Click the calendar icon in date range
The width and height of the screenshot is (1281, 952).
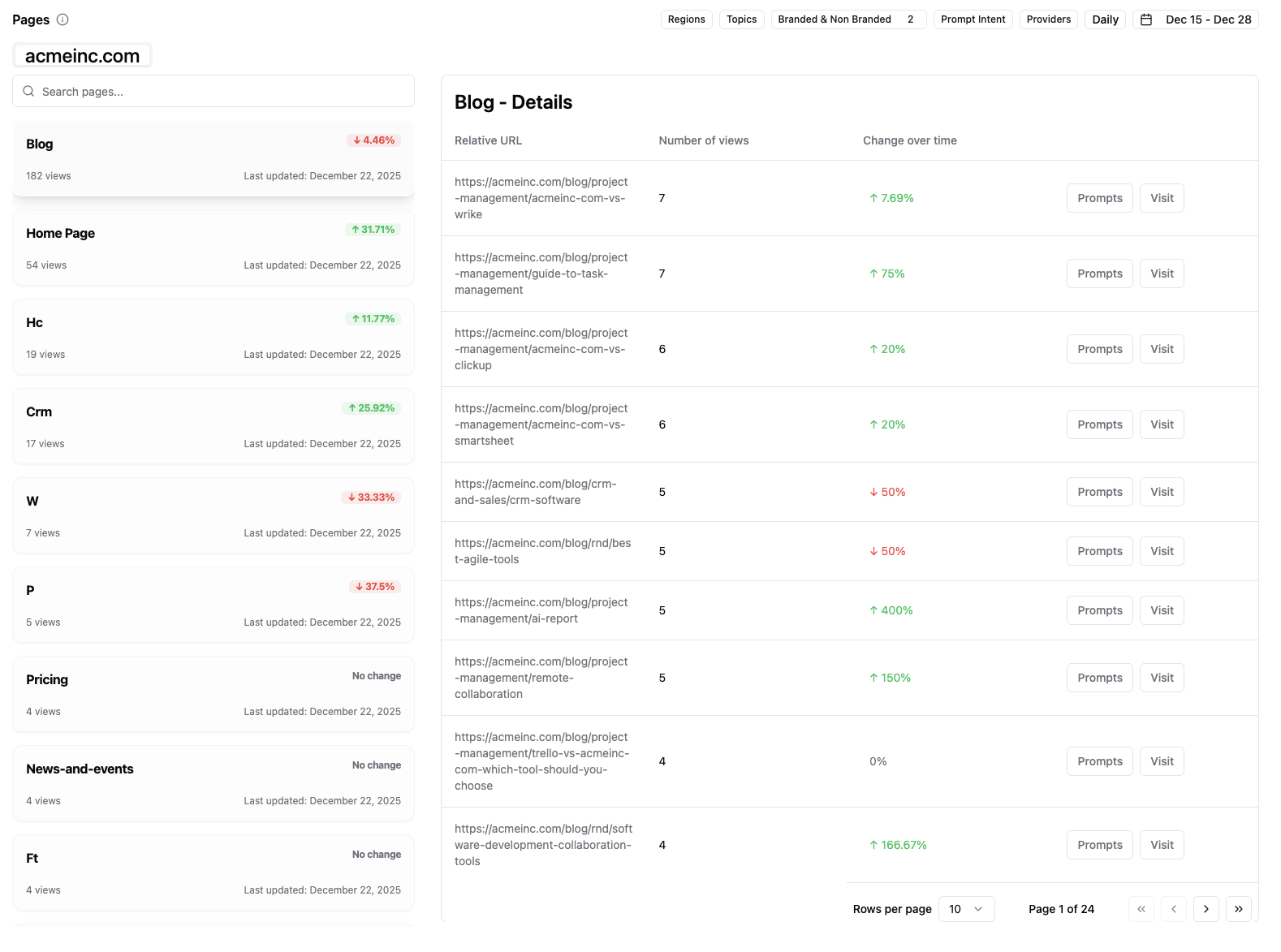coord(1146,19)
